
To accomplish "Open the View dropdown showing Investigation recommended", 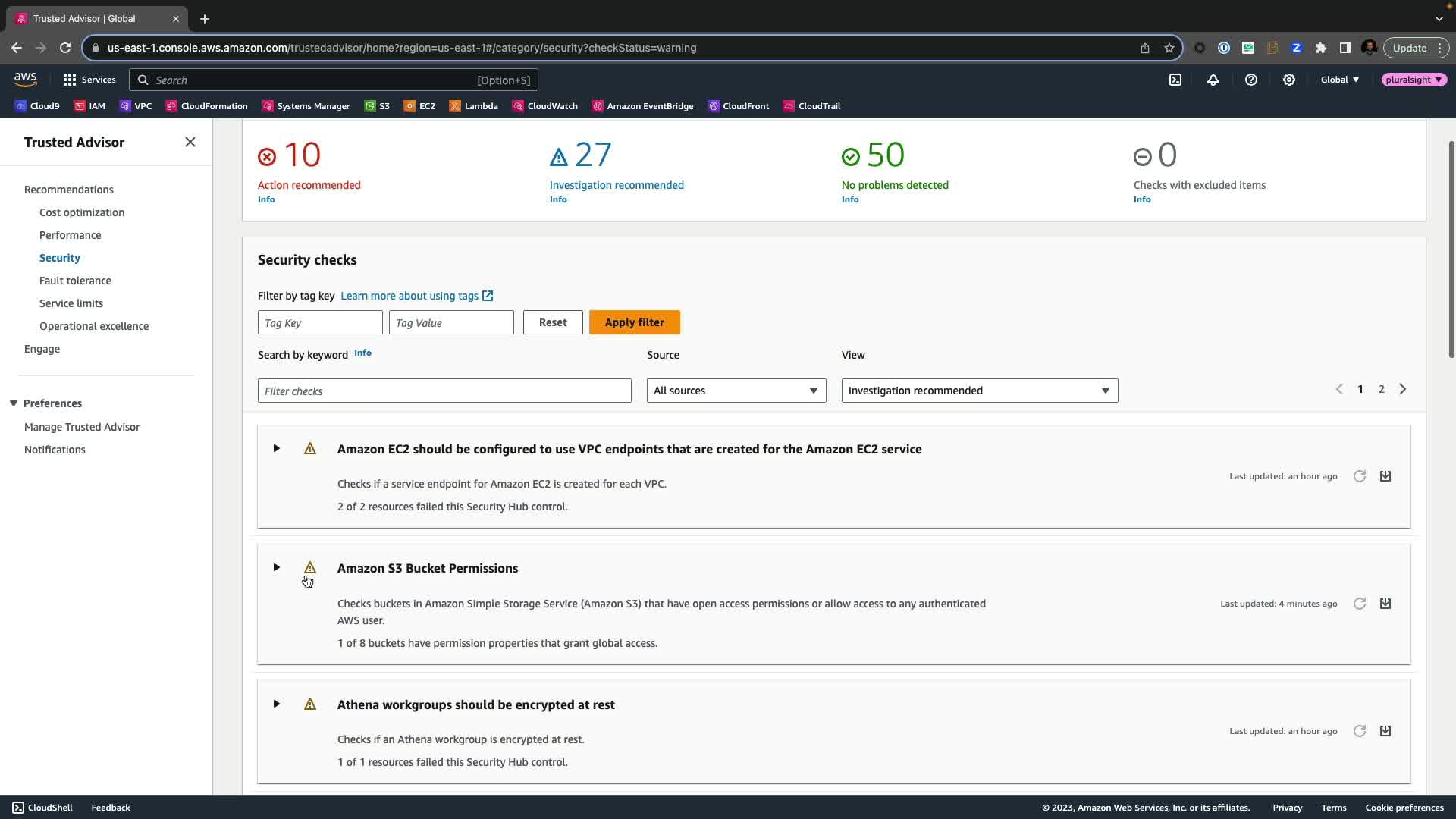I will [x=979, y=391].
